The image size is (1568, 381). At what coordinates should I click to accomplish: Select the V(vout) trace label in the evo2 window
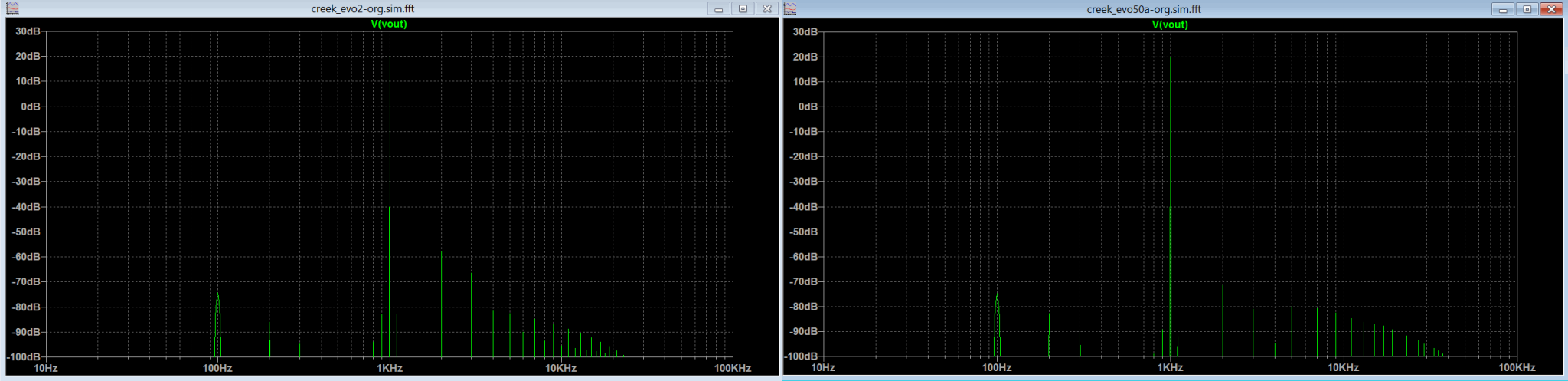tap(389, 24)
